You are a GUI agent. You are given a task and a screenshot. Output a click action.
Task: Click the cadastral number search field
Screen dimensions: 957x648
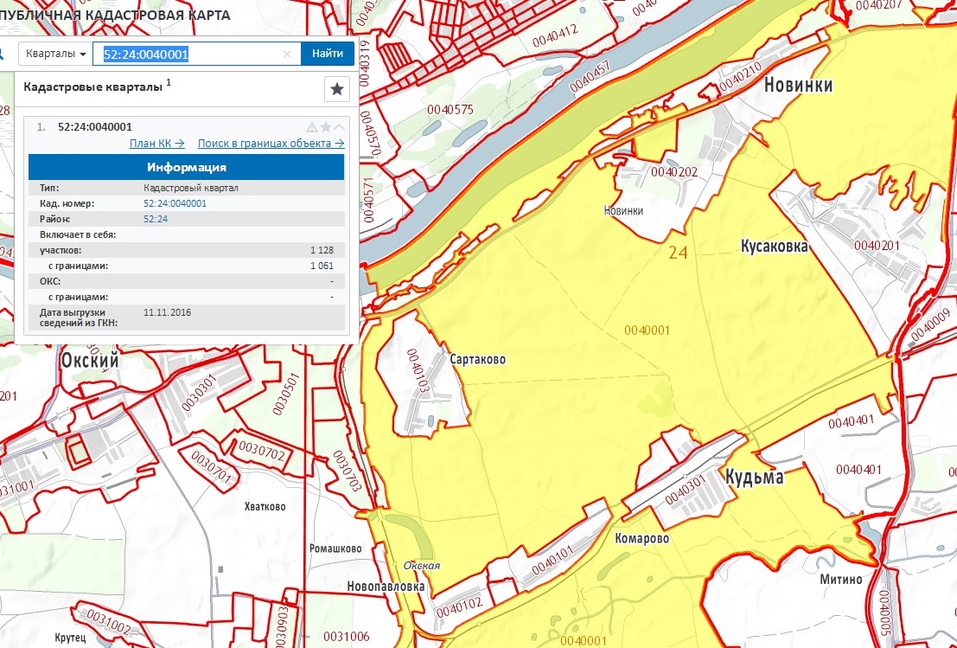[x=190, y=54]
